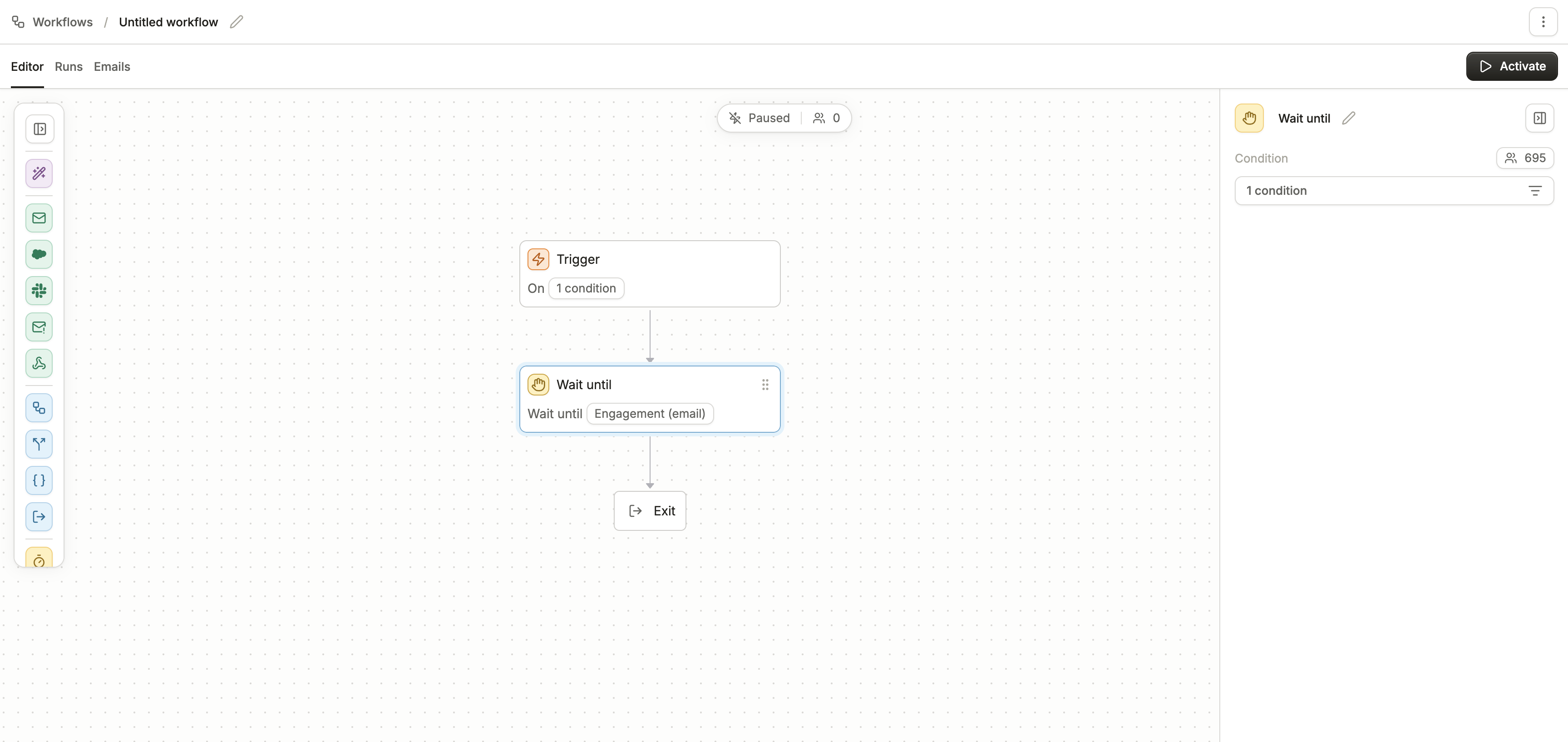
Task: Add the branch split node
Action: 39,445
